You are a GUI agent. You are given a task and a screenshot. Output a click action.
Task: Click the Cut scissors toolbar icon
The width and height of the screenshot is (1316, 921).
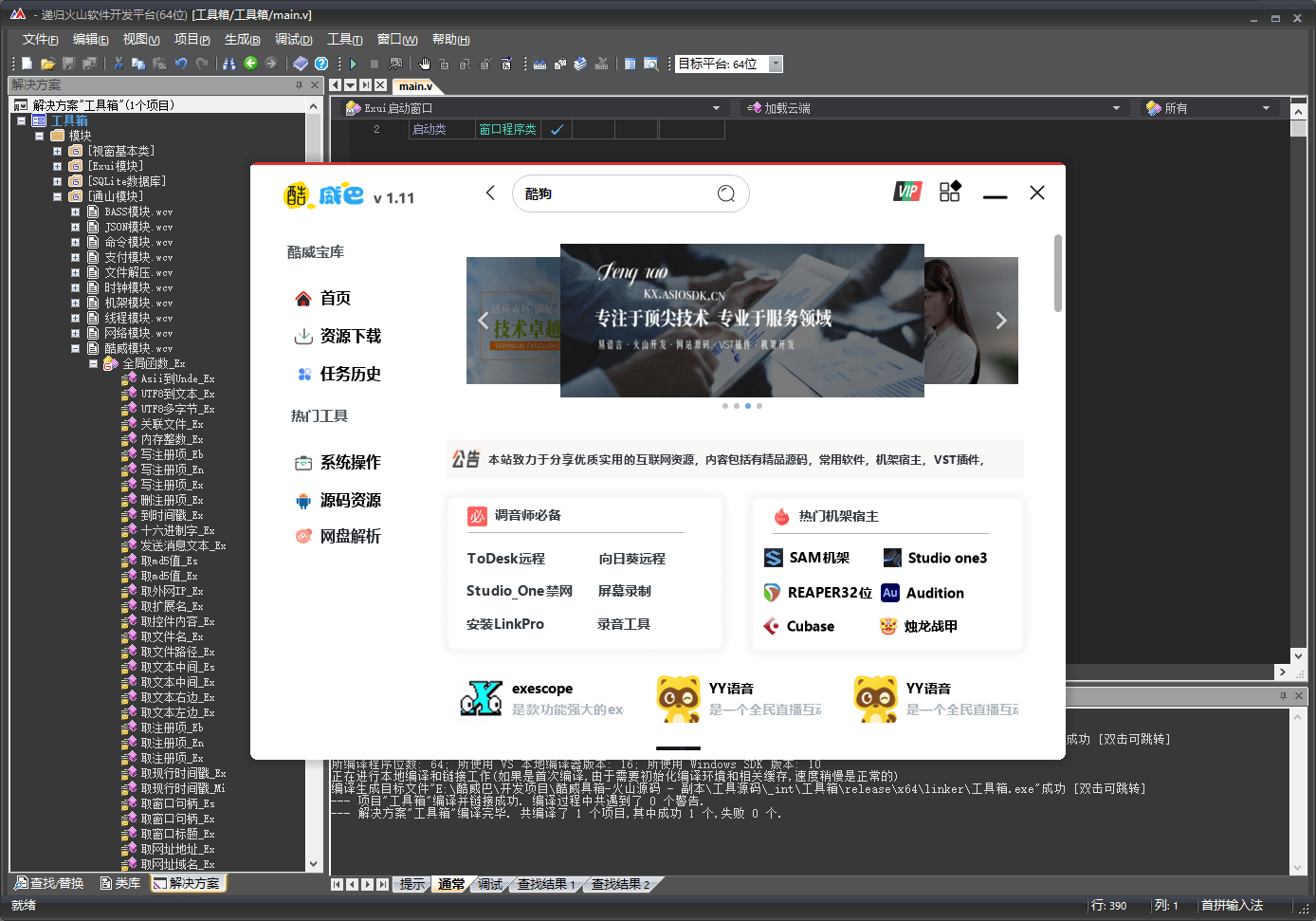click(119, 64)
